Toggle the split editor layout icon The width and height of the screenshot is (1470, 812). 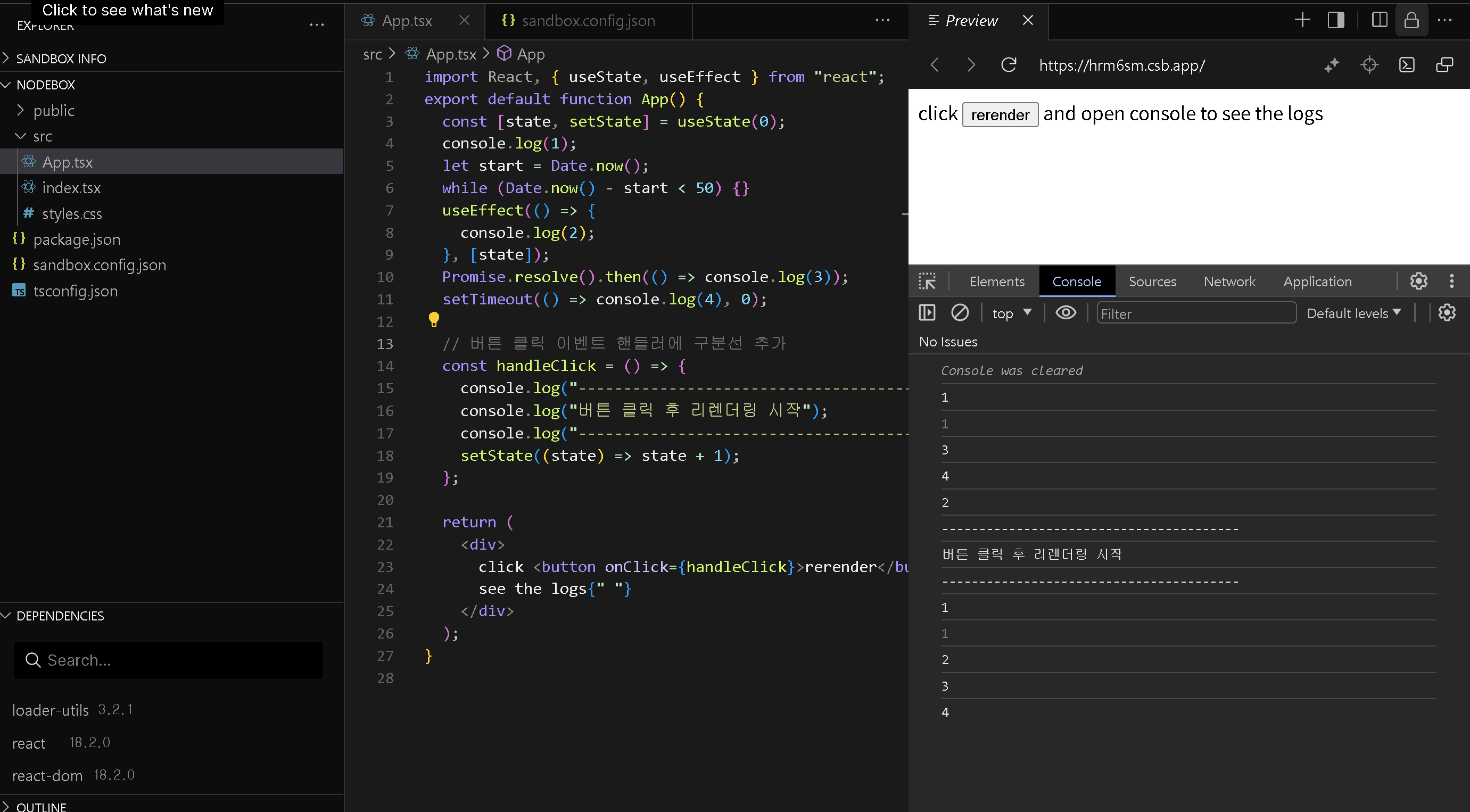click(1380, 21)
